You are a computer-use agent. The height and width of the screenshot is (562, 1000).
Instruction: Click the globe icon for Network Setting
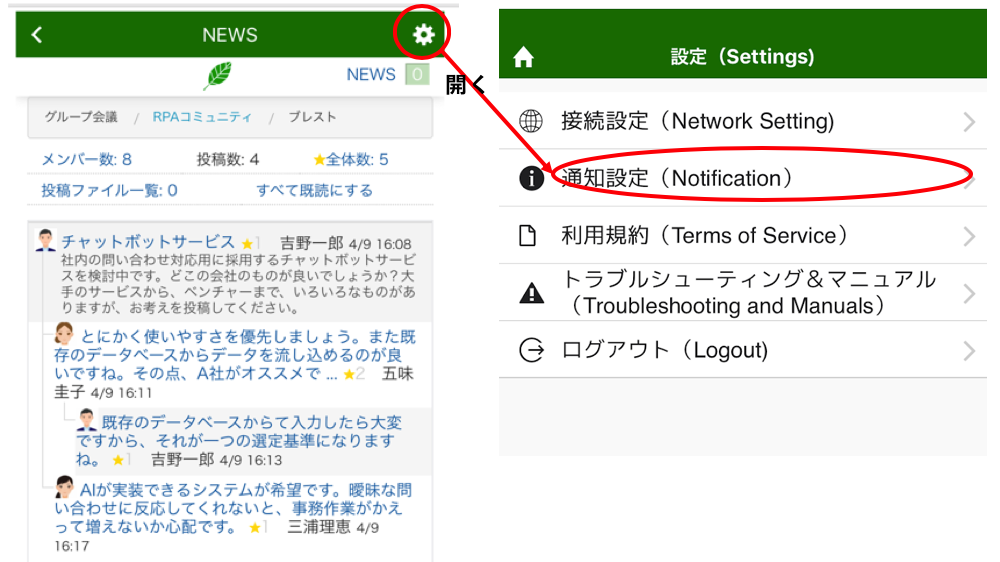click(532, 122)
